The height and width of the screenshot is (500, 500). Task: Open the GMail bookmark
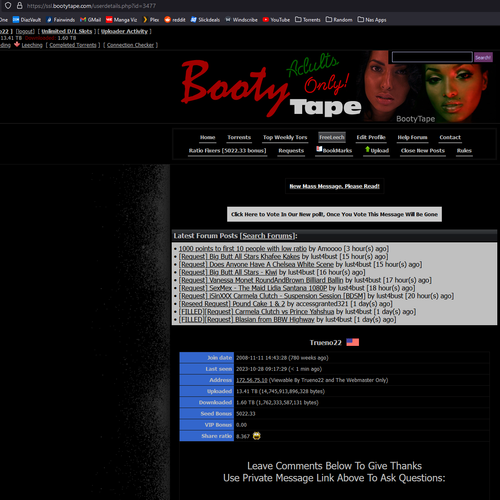click(90, 20)
